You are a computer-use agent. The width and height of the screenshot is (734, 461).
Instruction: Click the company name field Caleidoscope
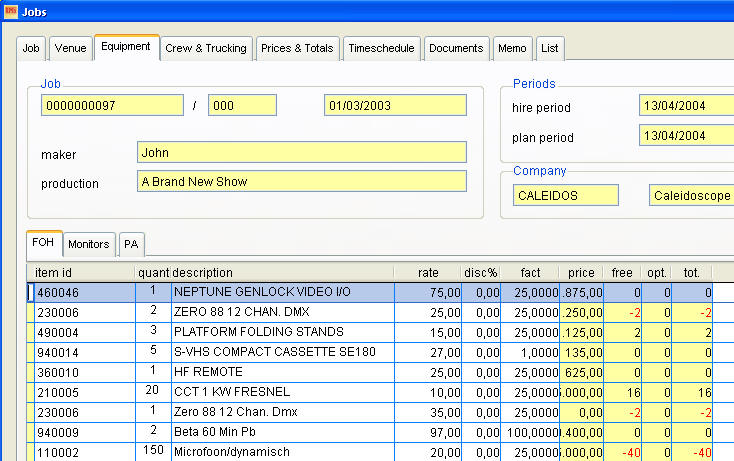coord(691,196)
